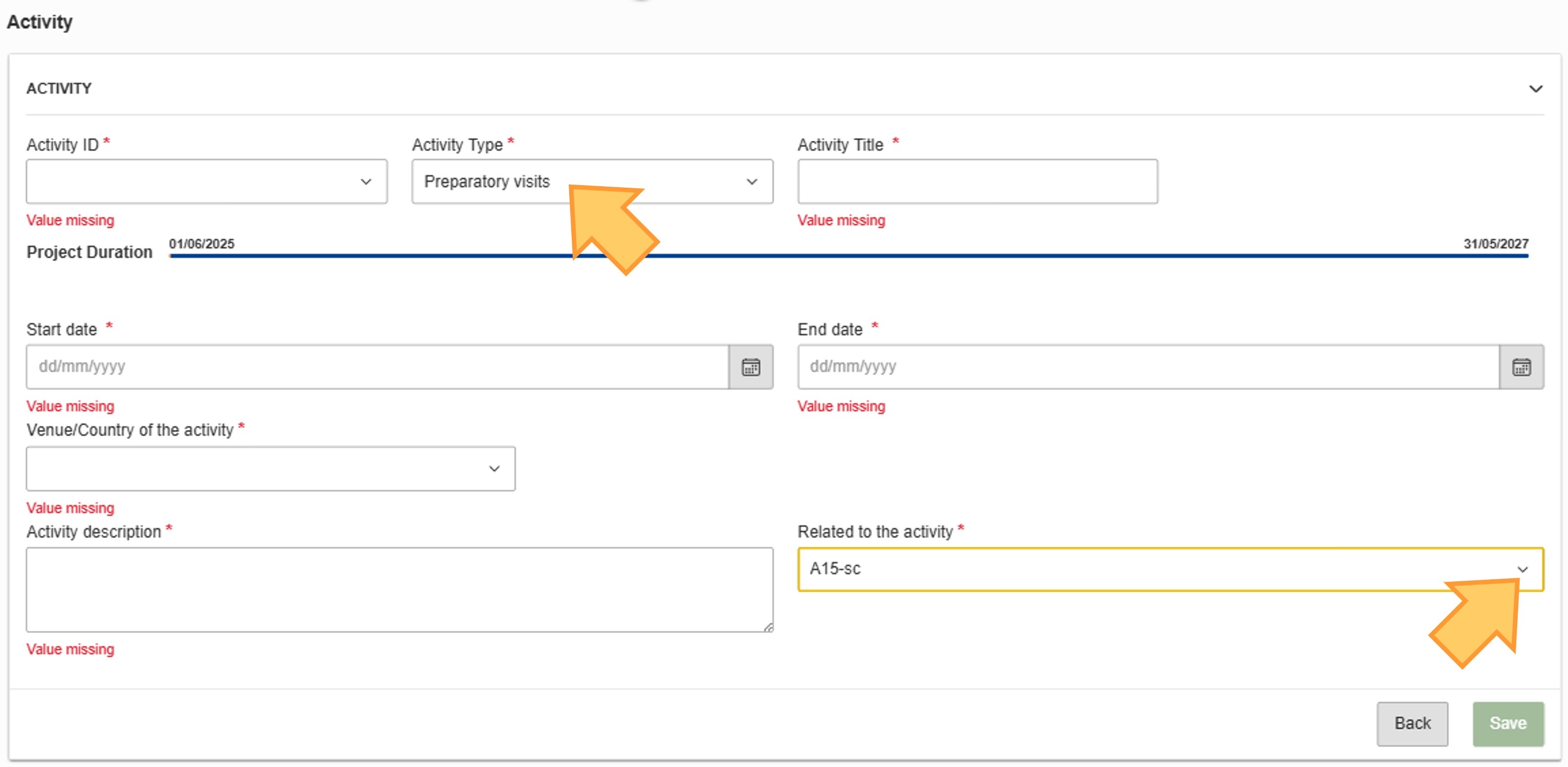Click the Activity description text area
Image resolution: width=1568 pixels, height=767 pixels.
click(399, 590)
